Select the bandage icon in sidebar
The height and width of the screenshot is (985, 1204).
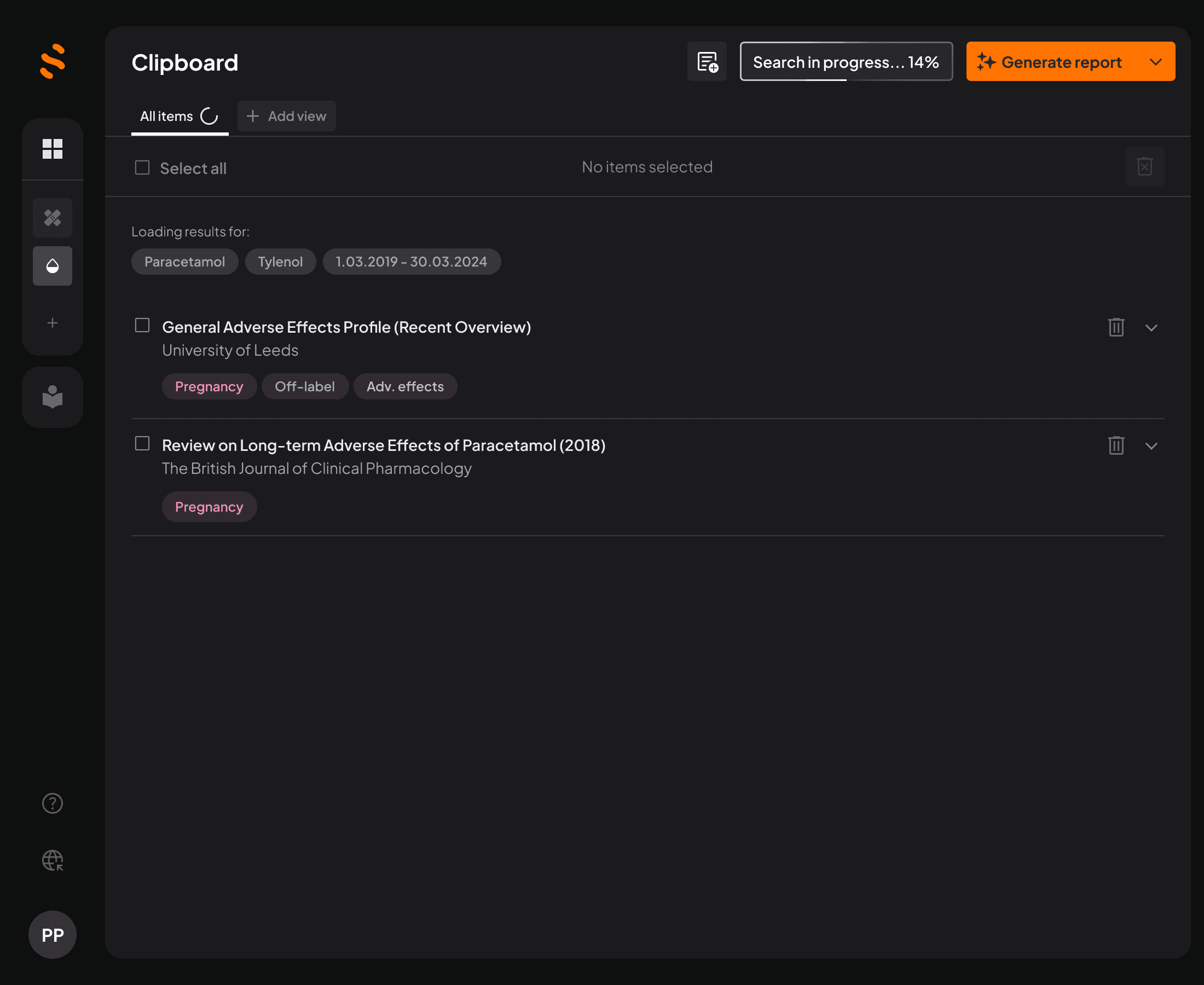pyautogui.click(x=53, y=218)
